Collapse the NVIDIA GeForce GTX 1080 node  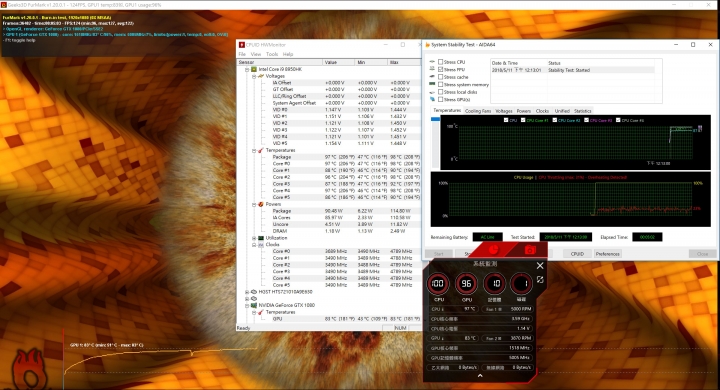[247, 305]
